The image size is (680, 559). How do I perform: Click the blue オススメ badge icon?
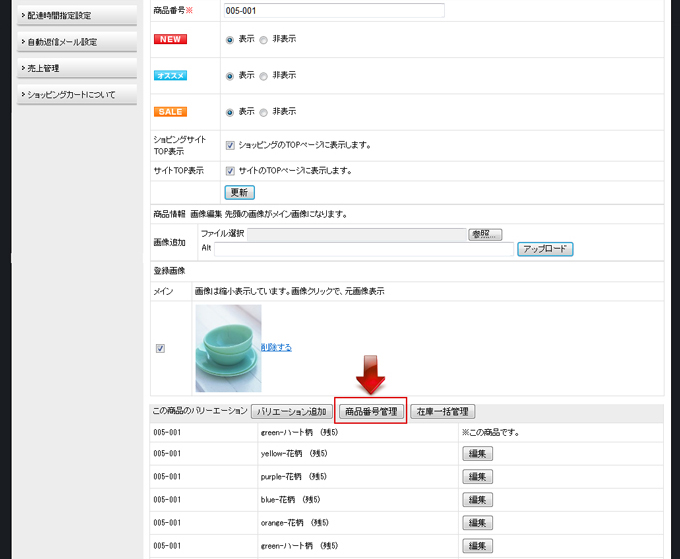click(x=170, y=75)
